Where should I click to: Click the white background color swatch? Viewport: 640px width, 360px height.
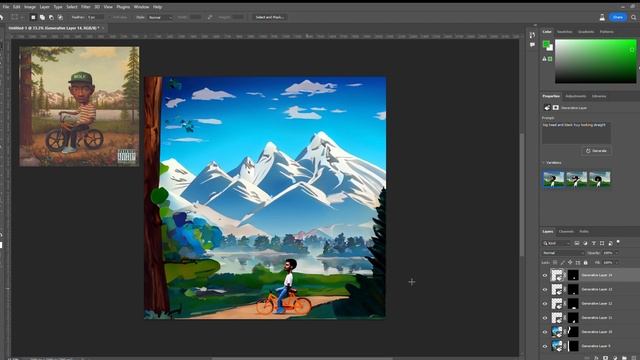[x=551, y=48]
